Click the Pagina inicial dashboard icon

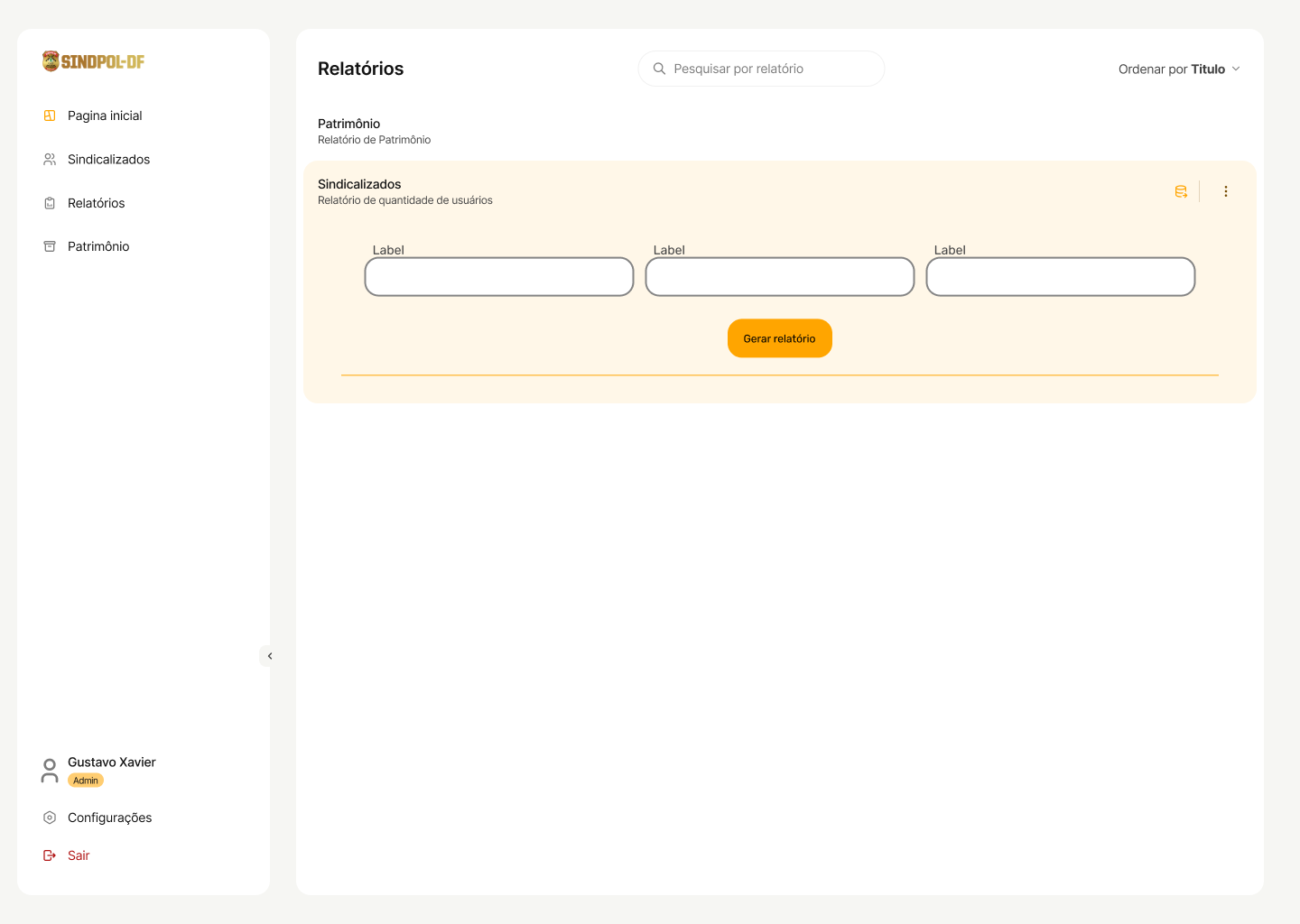50,115
